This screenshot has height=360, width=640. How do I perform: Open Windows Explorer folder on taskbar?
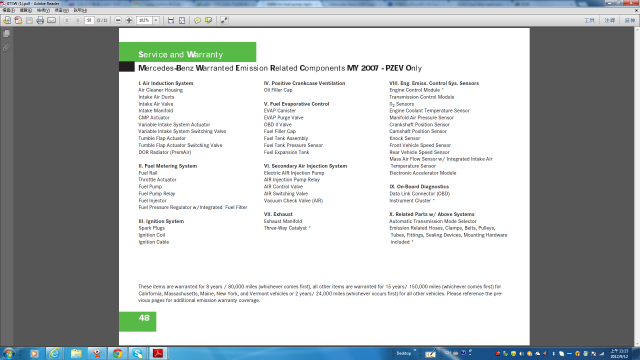pos(76,353)
